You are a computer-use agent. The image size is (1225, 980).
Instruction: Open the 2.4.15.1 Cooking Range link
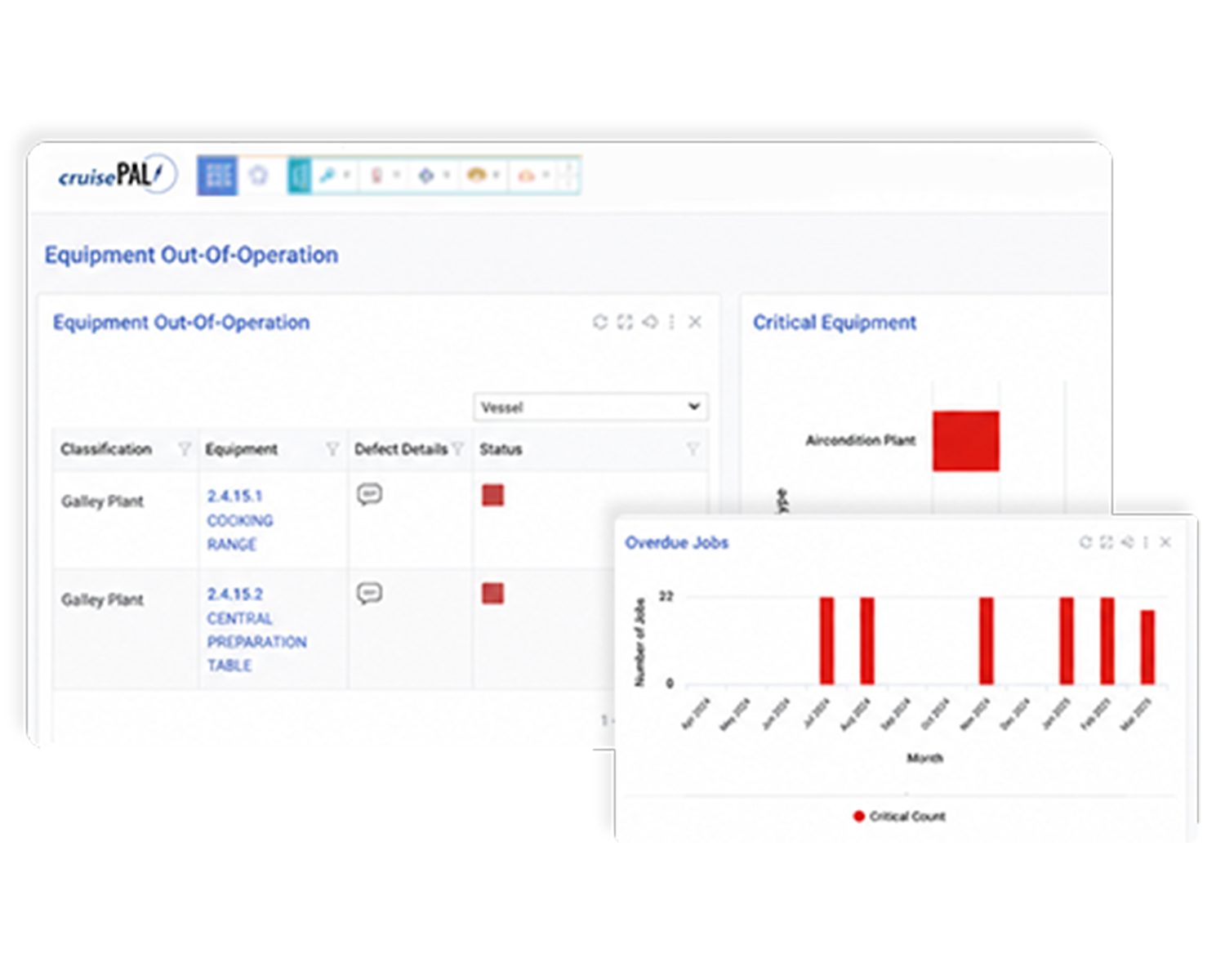239,520
